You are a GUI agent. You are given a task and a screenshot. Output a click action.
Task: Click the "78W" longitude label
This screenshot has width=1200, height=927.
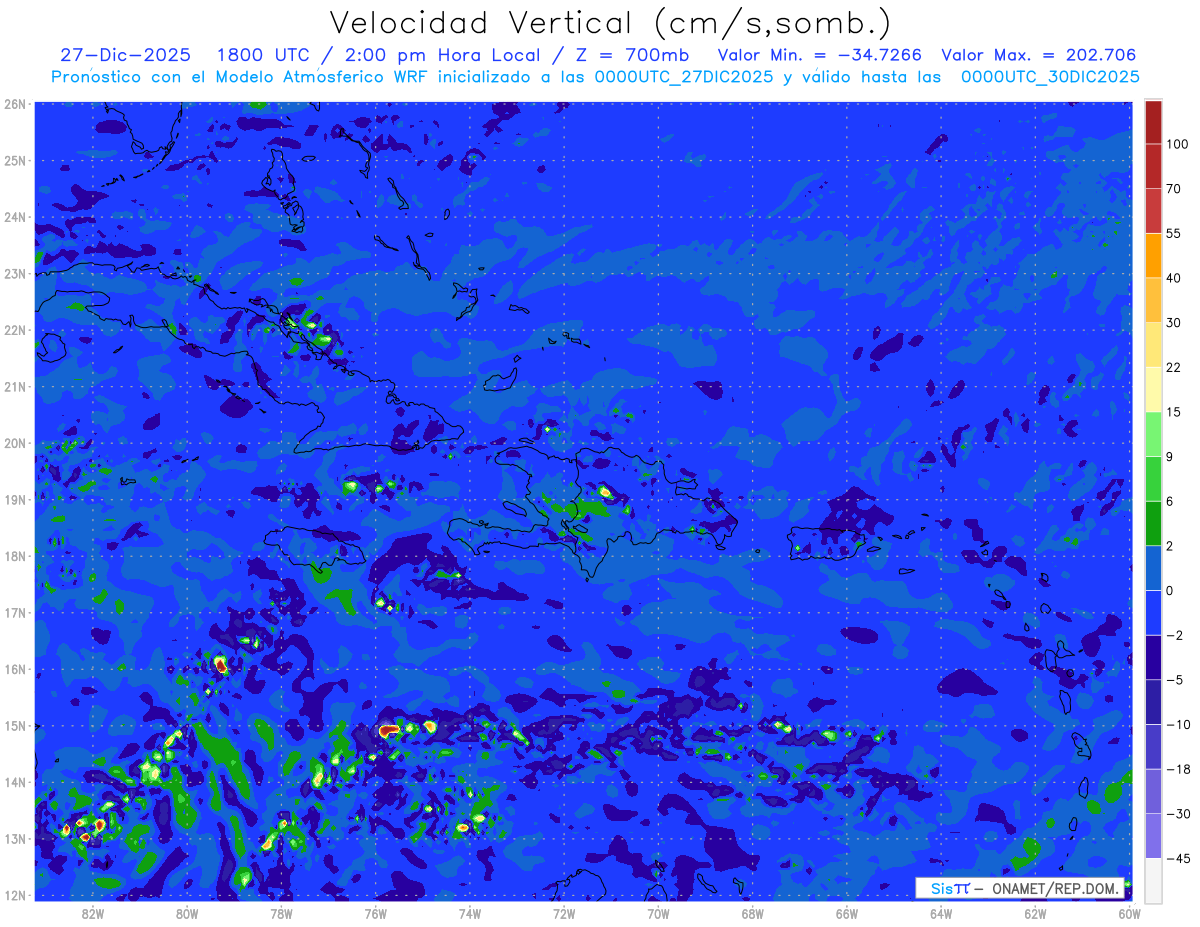281,913
